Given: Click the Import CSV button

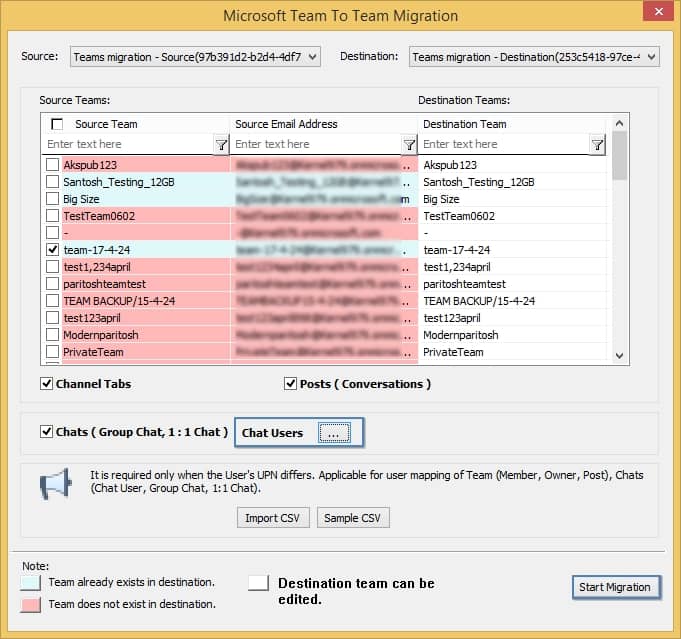Looking at the screenshot, I should click(273, 518).
